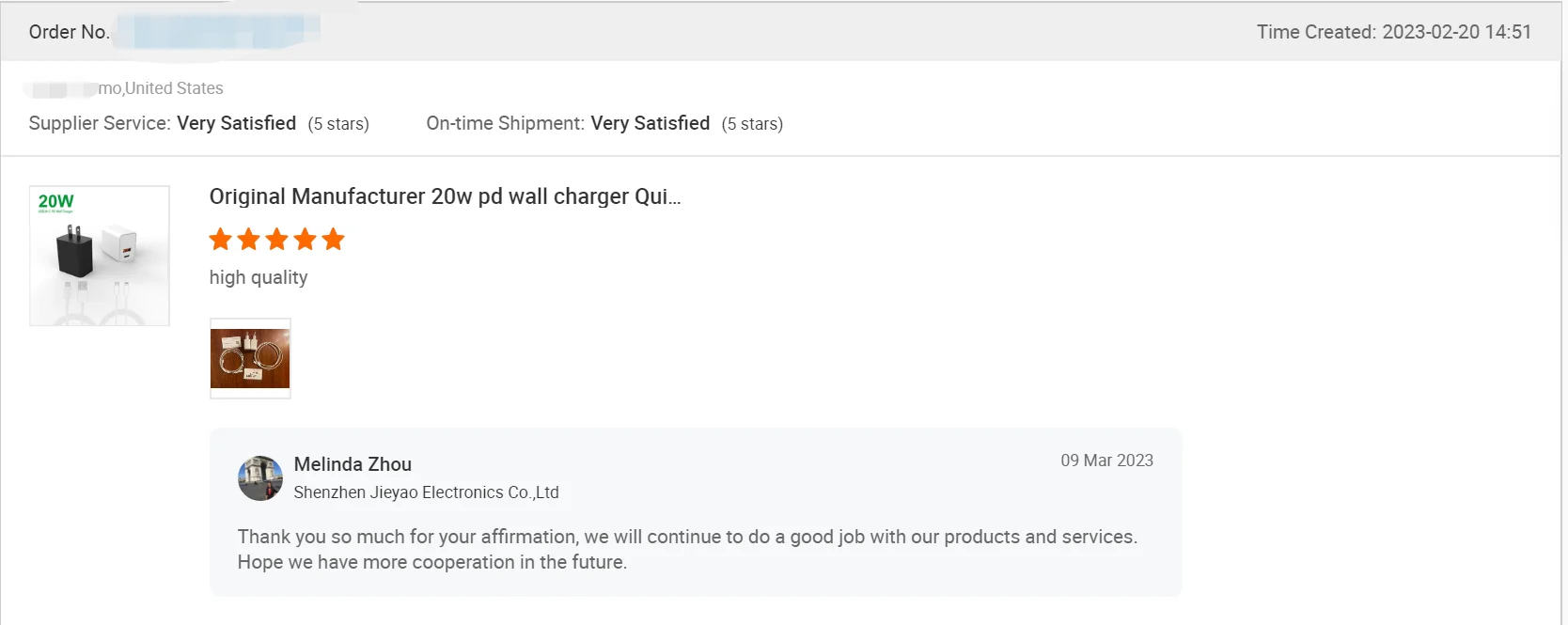Click the blurred order number
Viewport: 1568px width, 625px height.
[x=226, y=31]
